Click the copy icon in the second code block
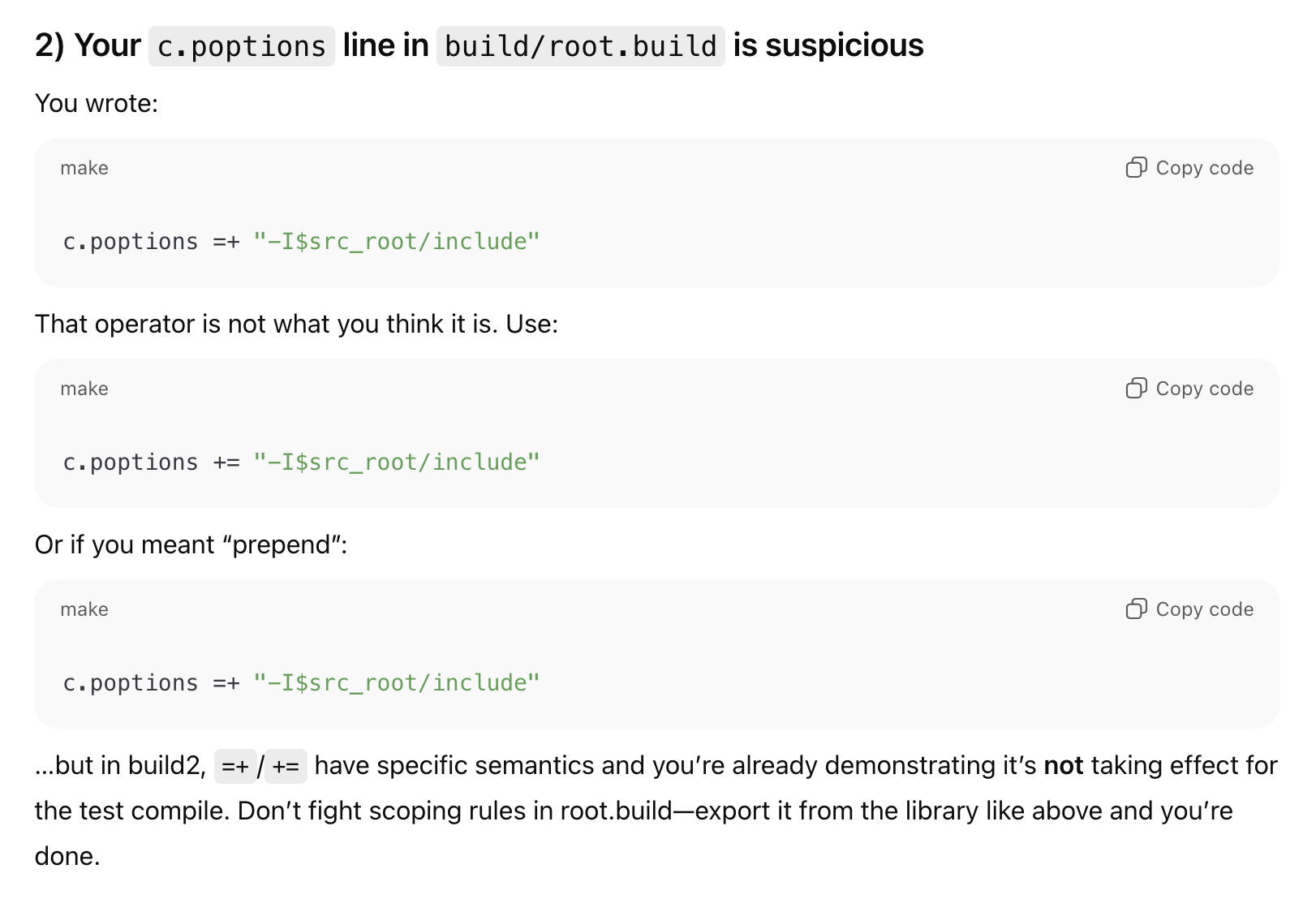The height and width of the screenshot is (899, 1316). (x=1136, y=389)
